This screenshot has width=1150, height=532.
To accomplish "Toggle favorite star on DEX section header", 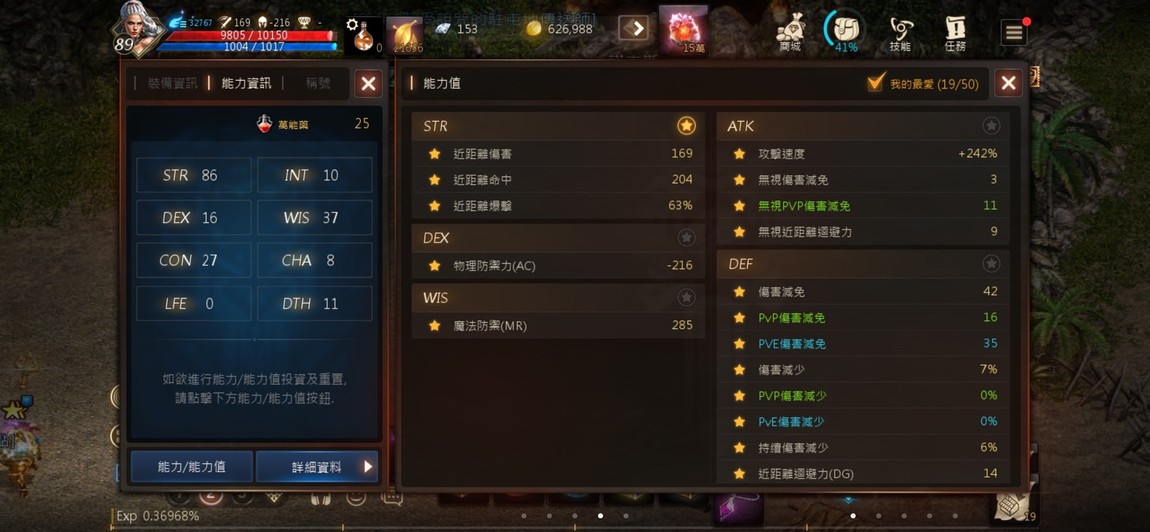I will 686,238.
